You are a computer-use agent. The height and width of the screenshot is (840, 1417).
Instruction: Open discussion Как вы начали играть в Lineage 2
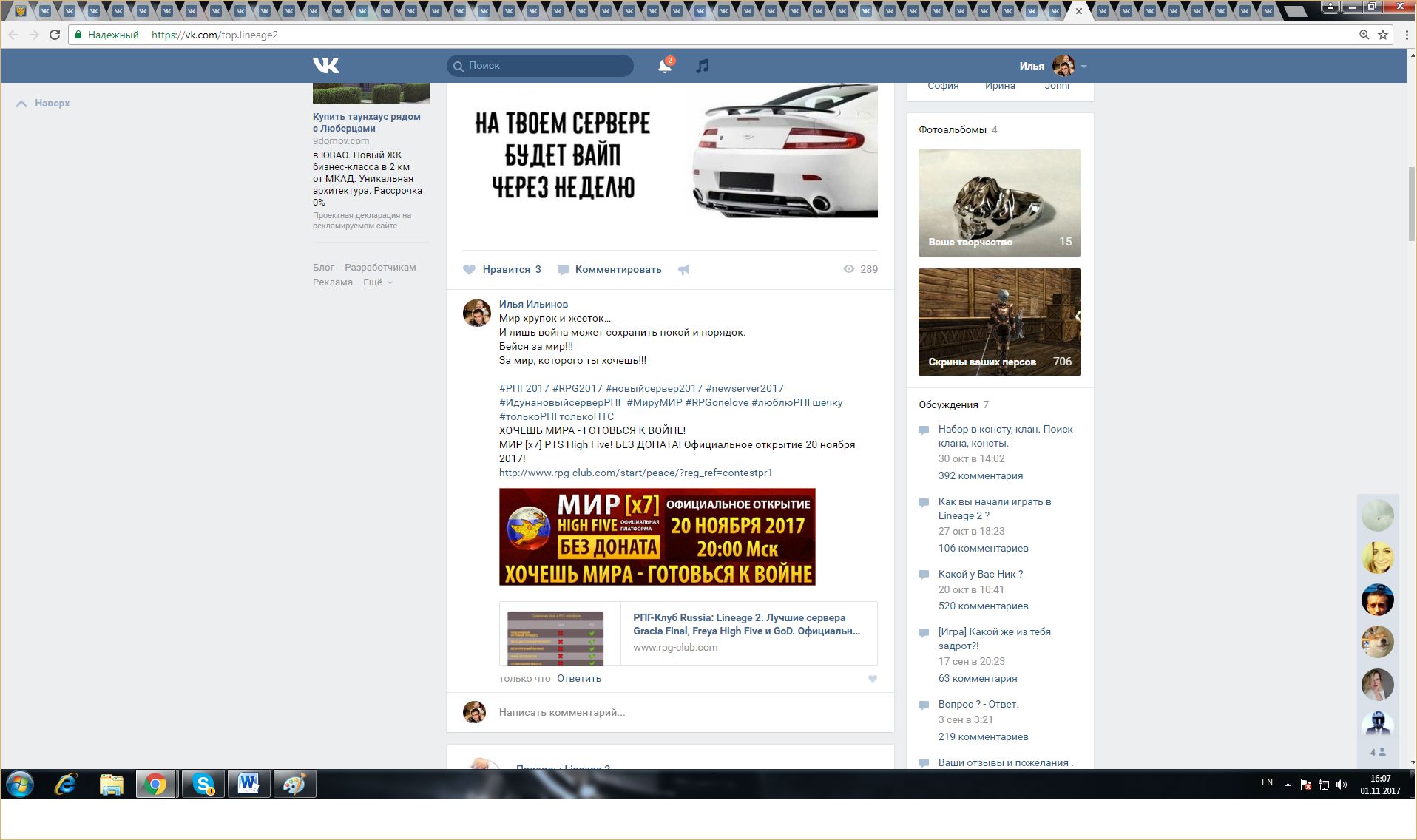pos(995,509)
